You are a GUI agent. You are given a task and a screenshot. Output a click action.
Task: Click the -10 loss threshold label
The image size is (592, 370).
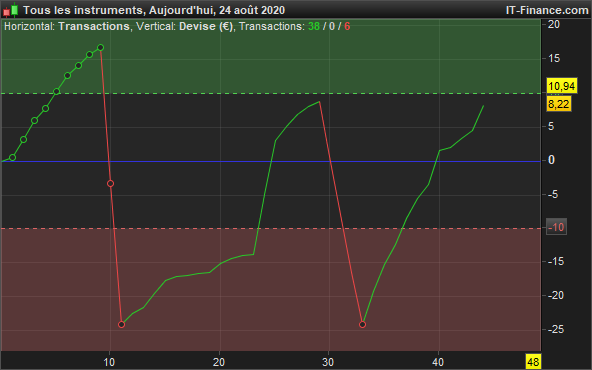click(x=556, y=227)
